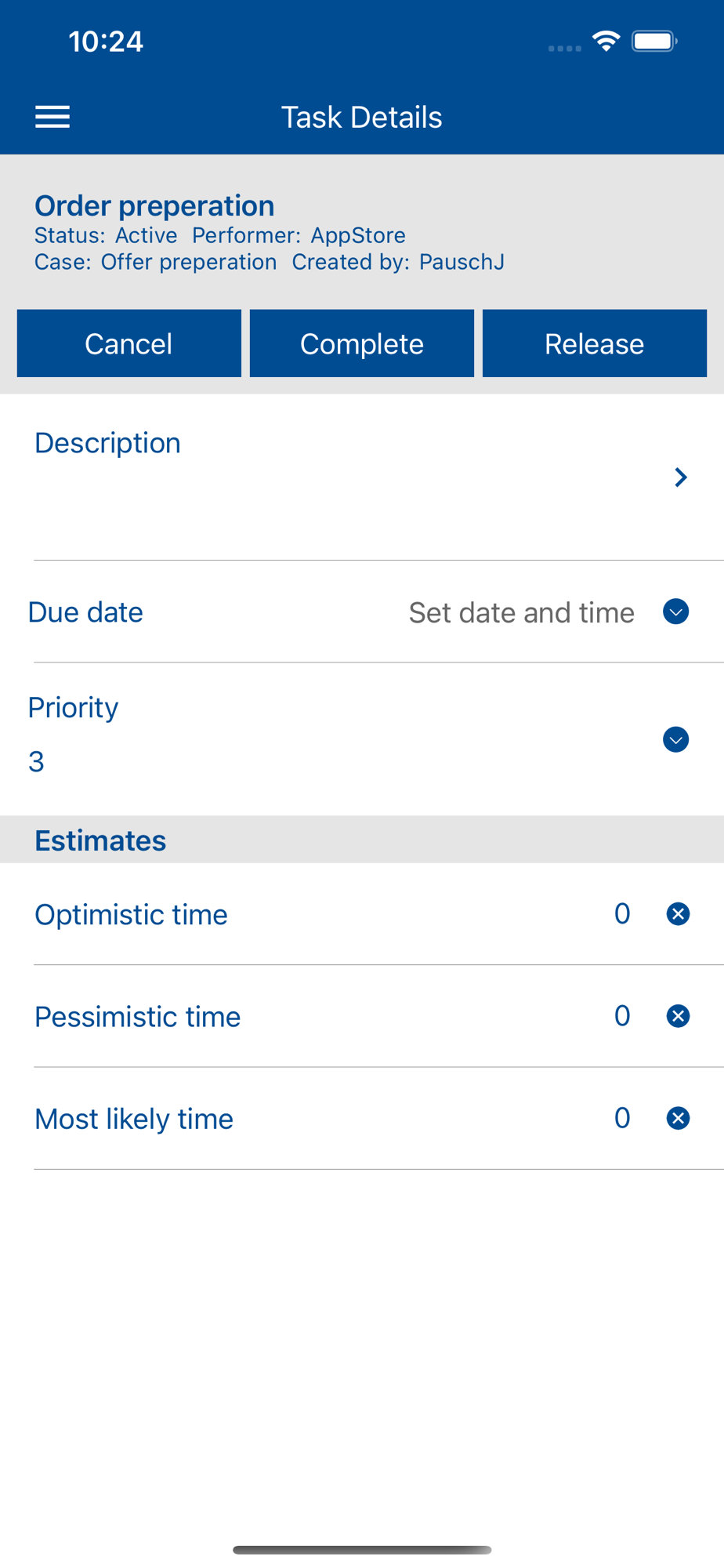Image resolution: width=724 pixels, height=1568 pixels.
Task: Clear the Pessimistic time value
Action: pos(678,1016)
